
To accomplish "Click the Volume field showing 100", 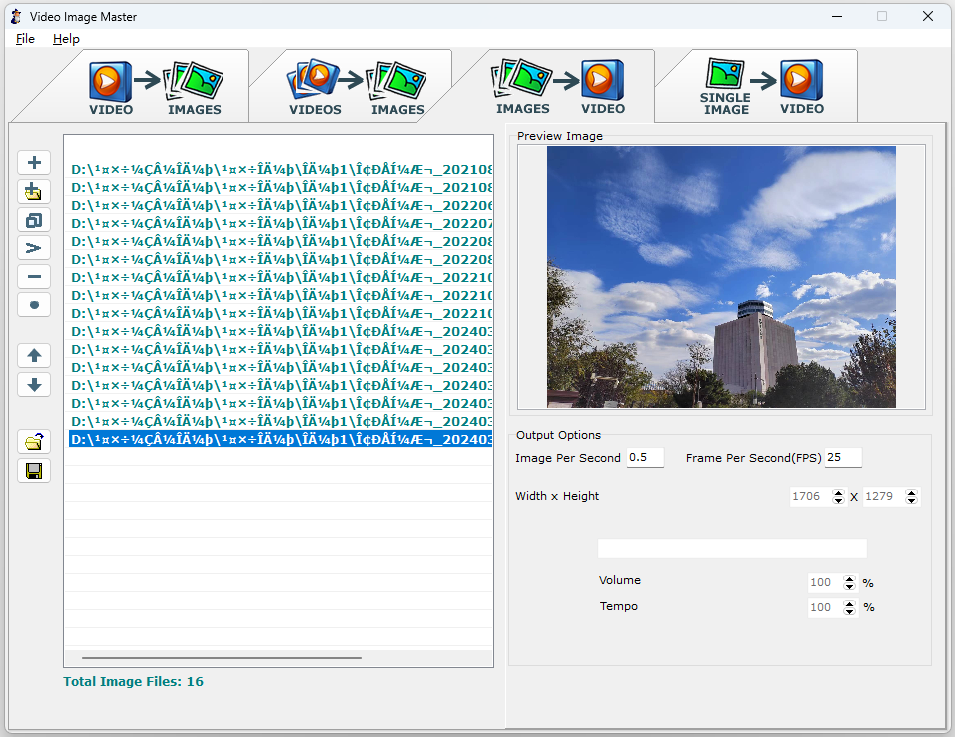I will tap(825, 582).
